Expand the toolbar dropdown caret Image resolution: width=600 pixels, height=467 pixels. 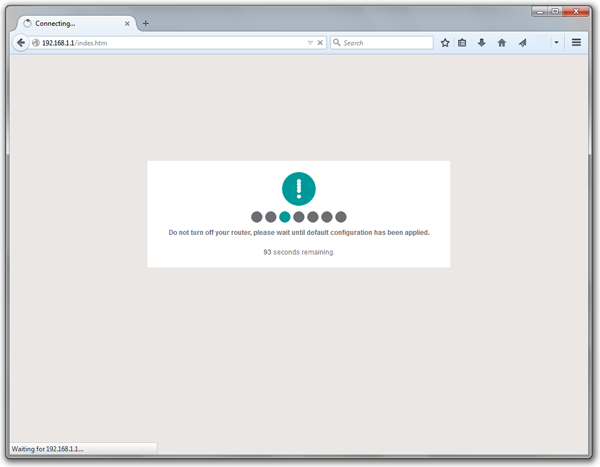pos(556,42)
